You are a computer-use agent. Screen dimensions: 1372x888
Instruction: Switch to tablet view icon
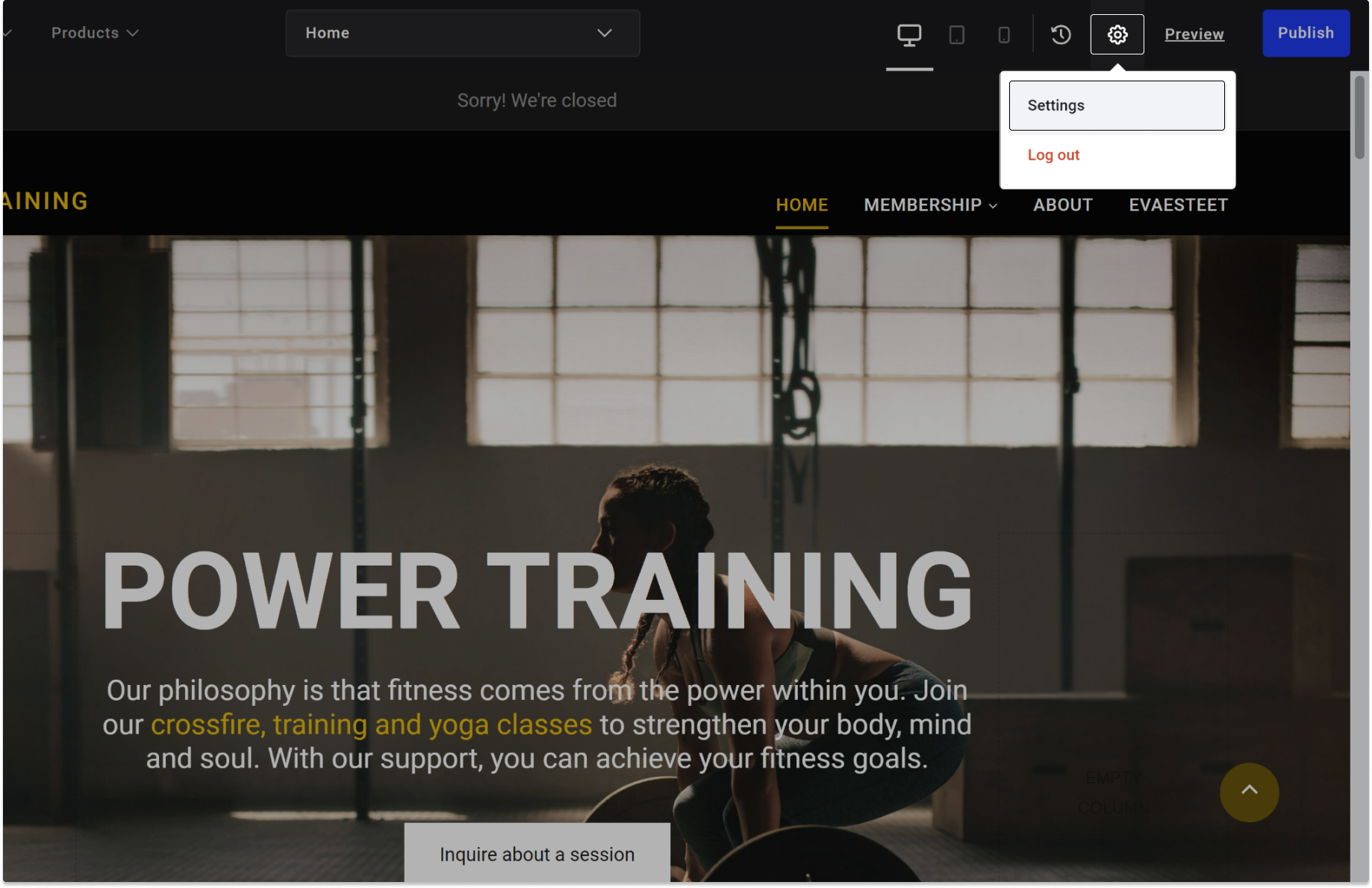coord(956,34)
